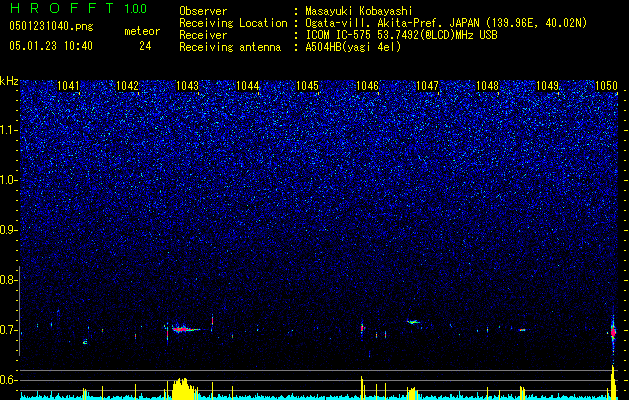Click the HROFFT program title text
629x400 pixels.
61,8
